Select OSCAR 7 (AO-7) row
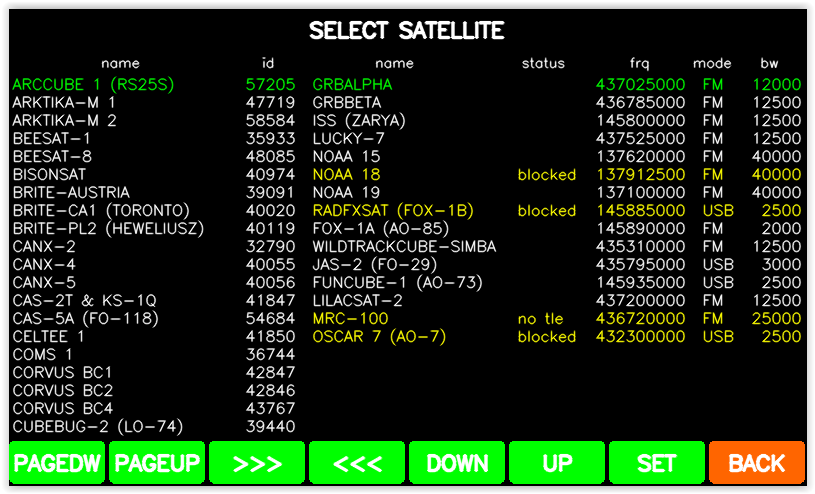 [x=557, y=336]
